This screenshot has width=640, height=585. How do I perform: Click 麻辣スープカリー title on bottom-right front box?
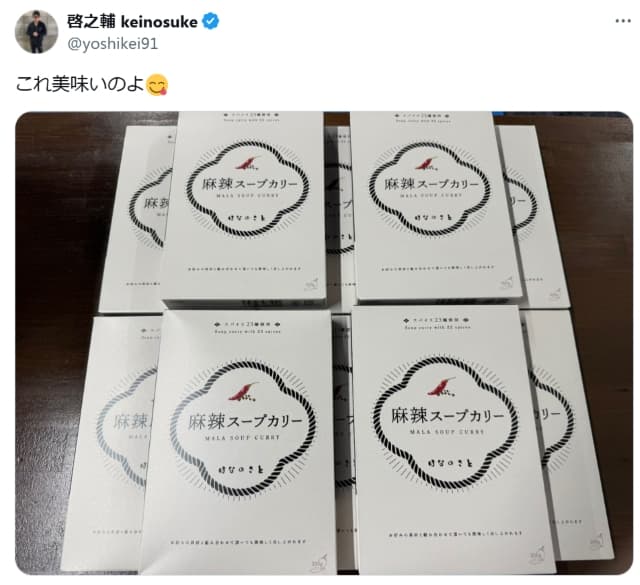[448, 416]
